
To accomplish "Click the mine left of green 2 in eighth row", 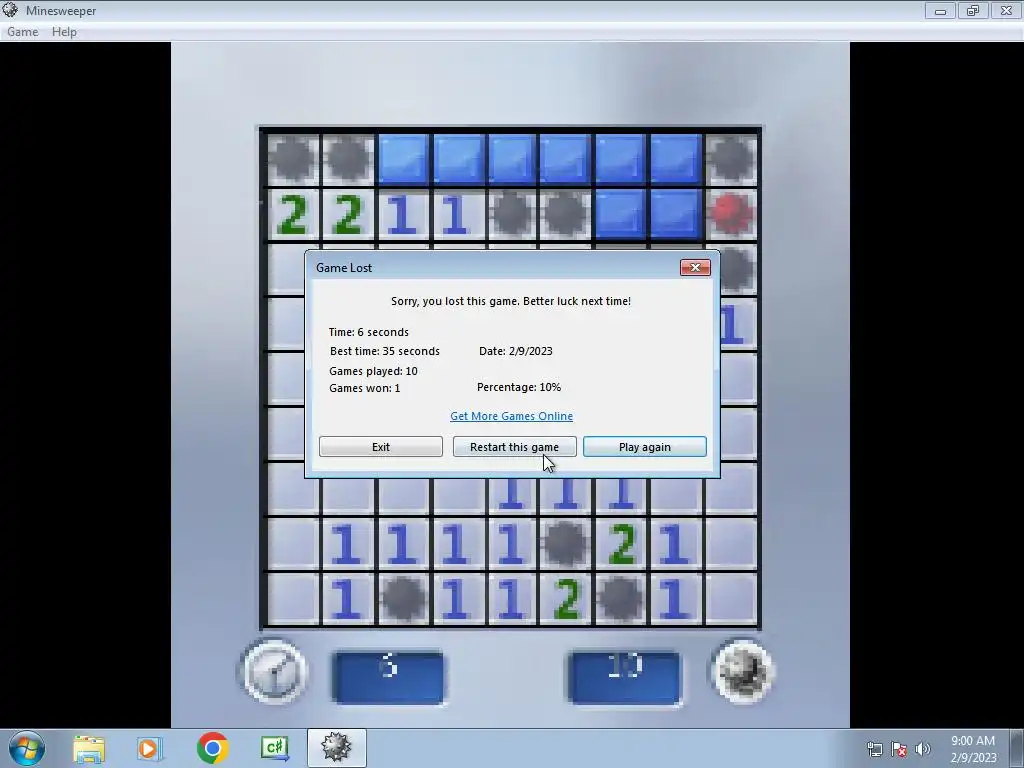I will pos(566,543).
